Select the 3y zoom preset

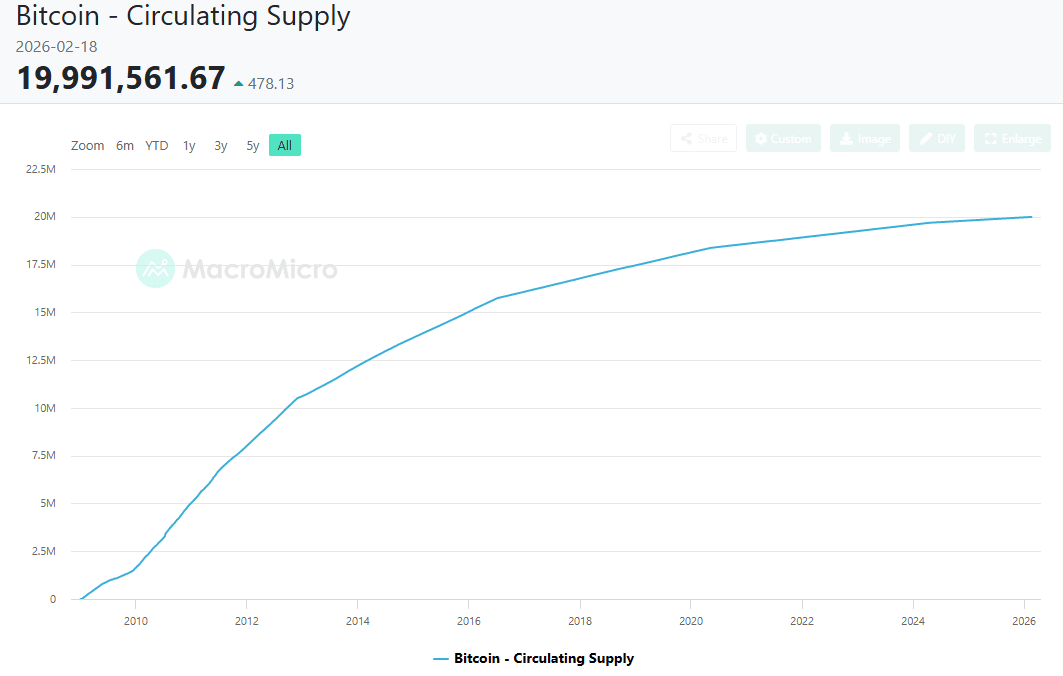coord(220,145)
